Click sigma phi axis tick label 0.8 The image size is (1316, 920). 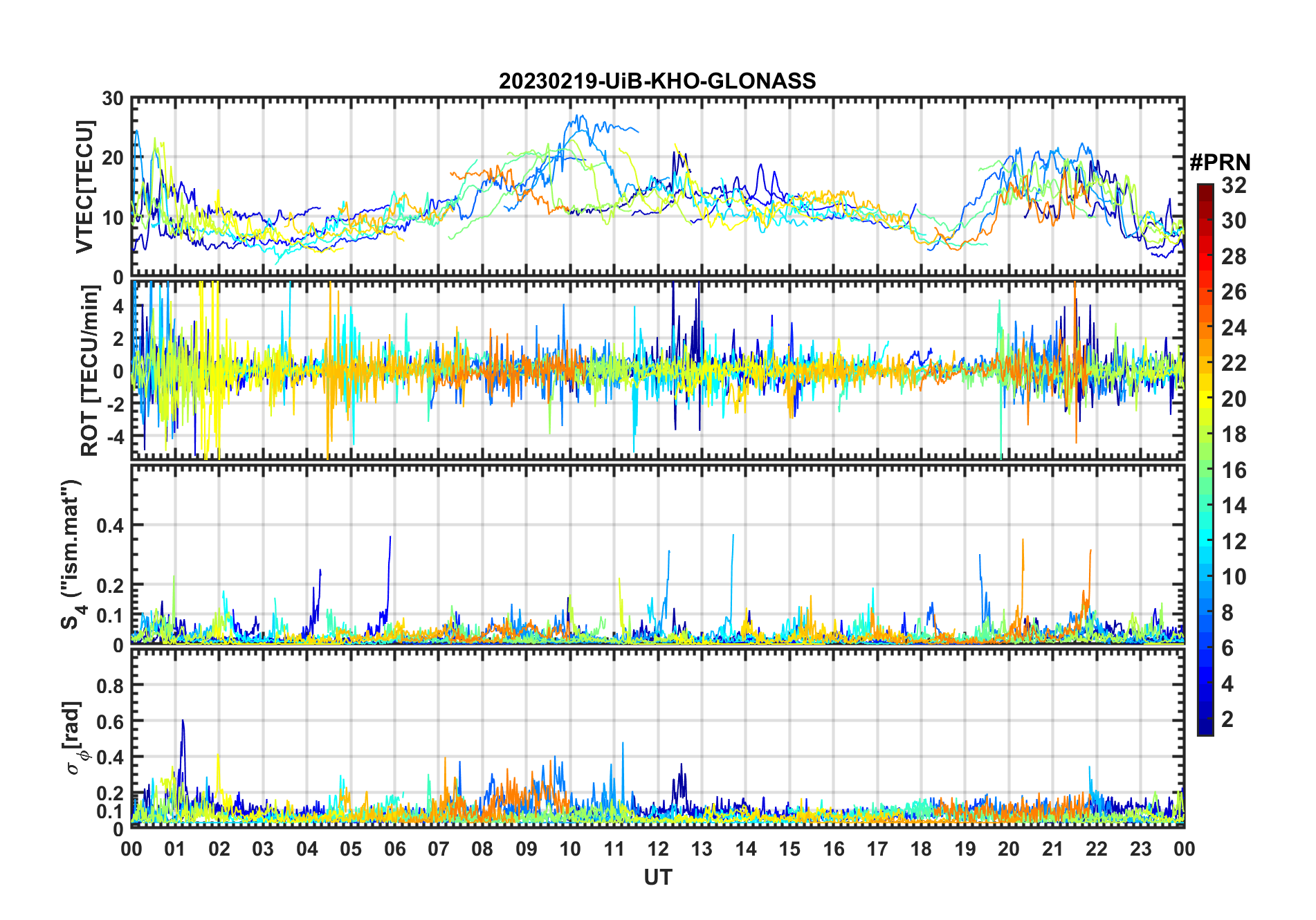[x=110, y=686]
